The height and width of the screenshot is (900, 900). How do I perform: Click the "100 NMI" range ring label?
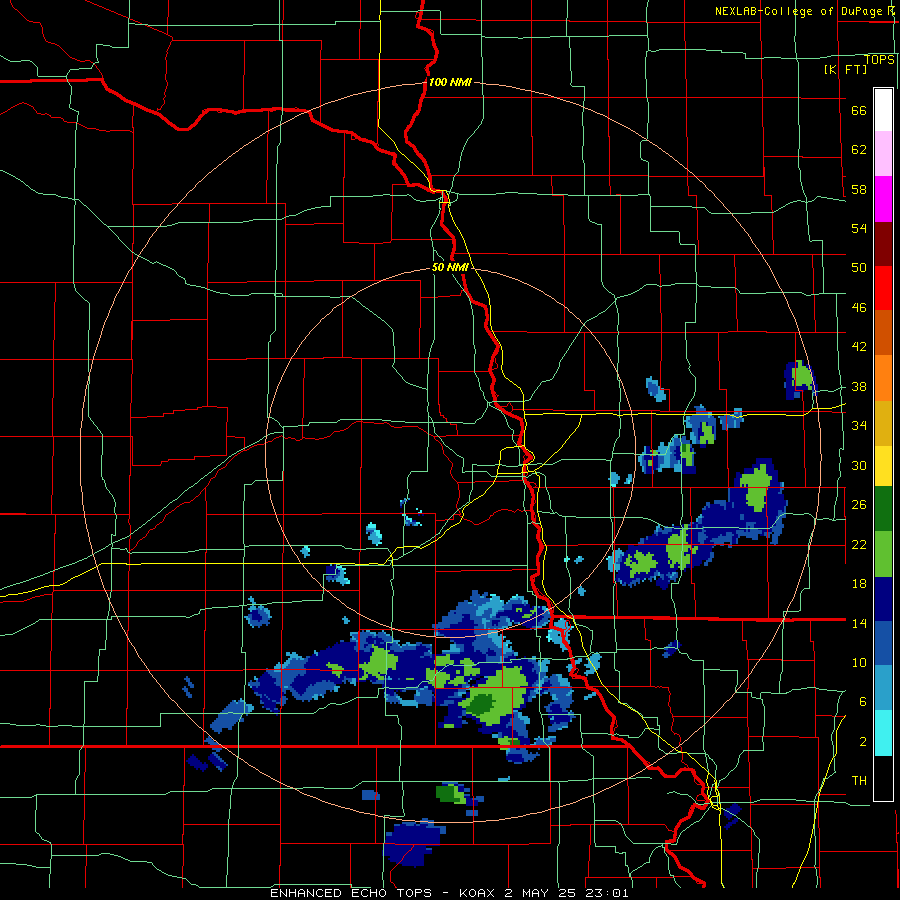[x=450, y=82]
